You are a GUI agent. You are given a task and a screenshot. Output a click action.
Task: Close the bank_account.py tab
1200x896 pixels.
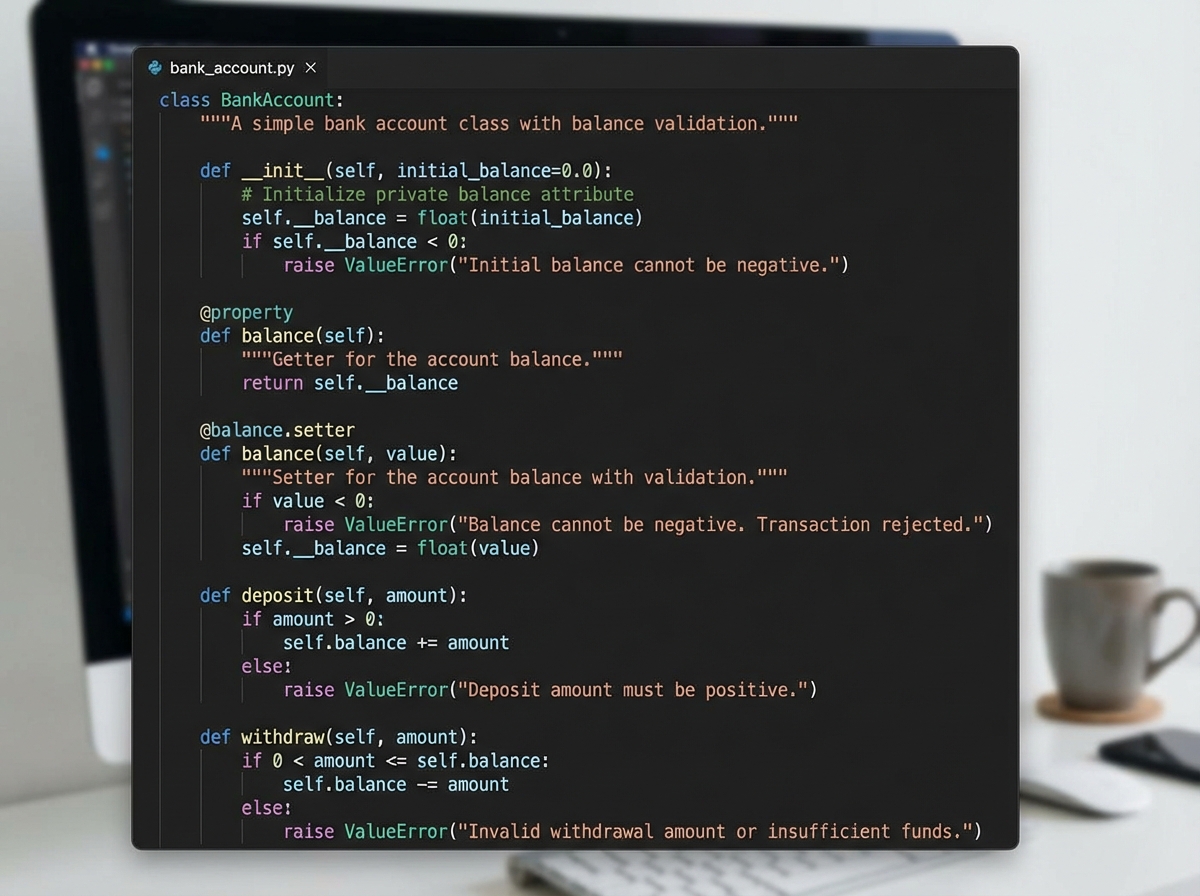click(310, 67)
